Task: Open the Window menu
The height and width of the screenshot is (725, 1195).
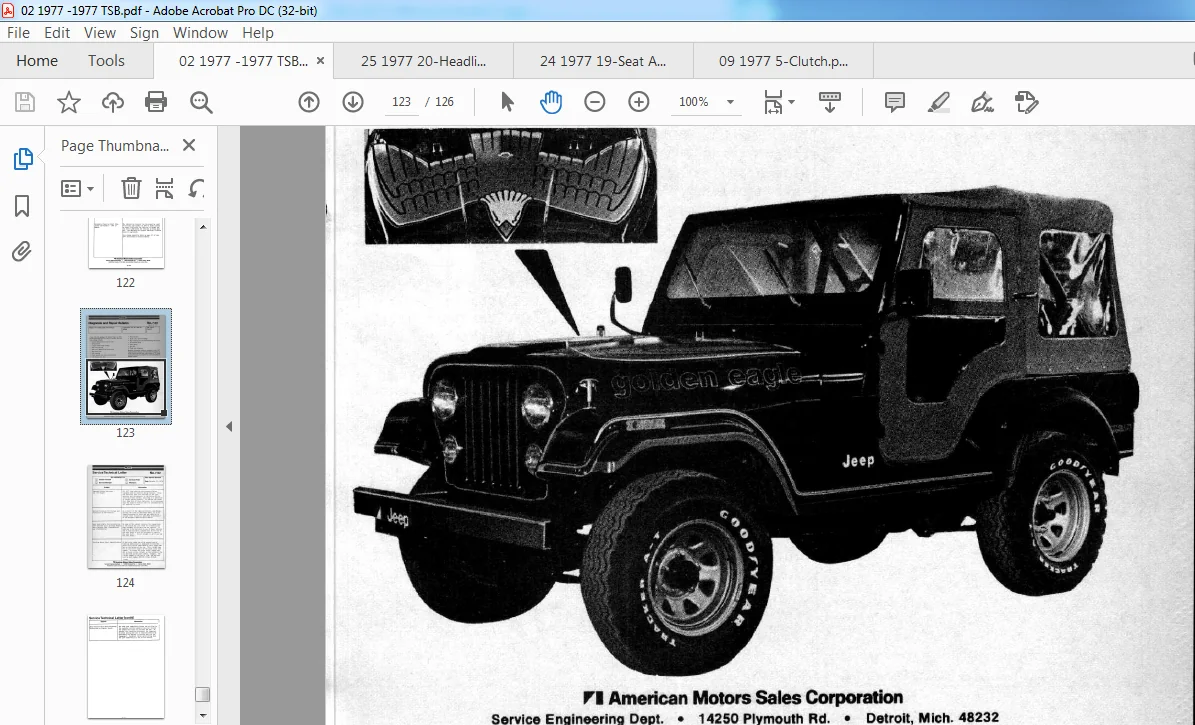Action: [200, 33]
